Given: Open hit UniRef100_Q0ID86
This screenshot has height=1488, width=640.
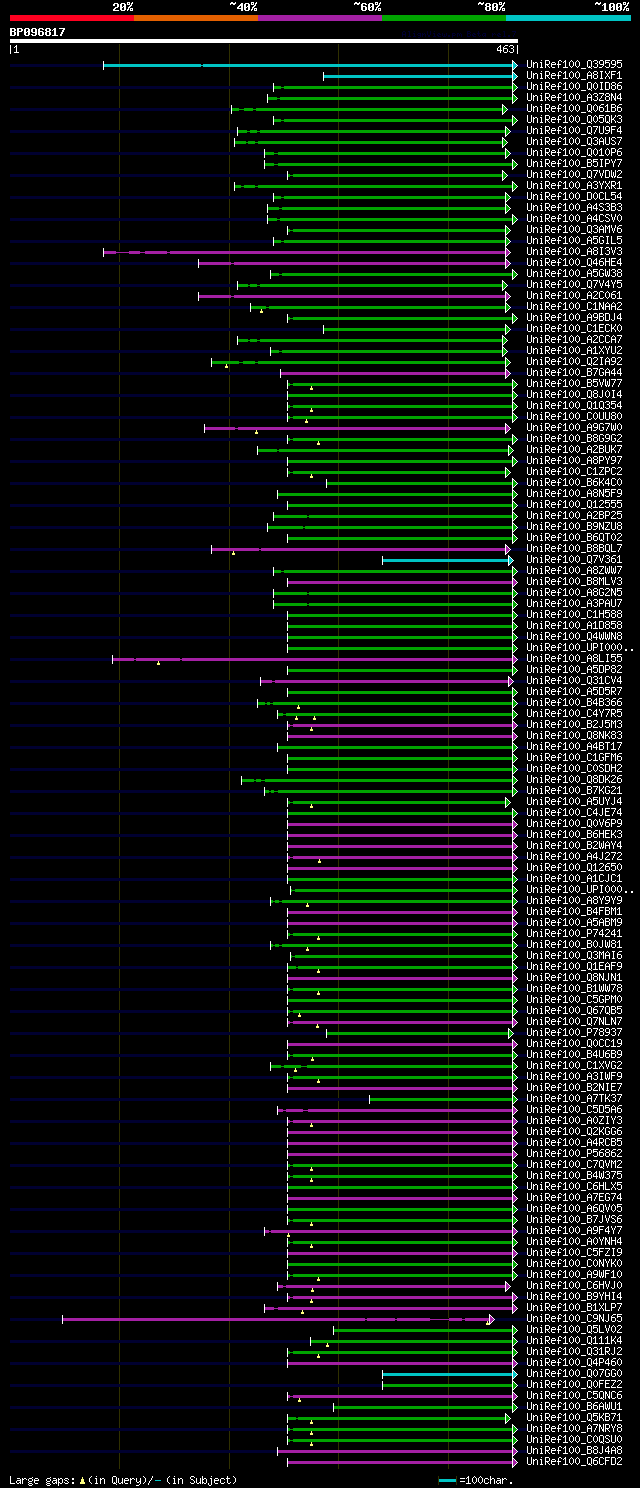Looking at the screenshot, I should (x=574, y=86).
